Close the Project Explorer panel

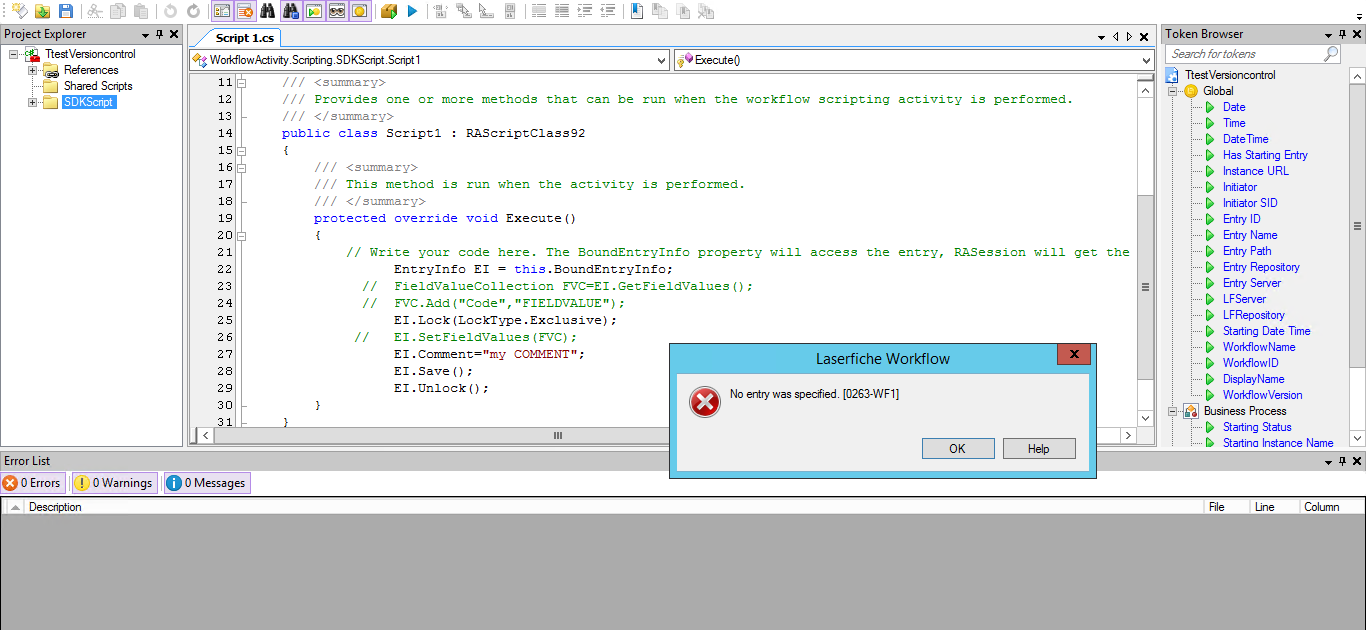(174, 34)
